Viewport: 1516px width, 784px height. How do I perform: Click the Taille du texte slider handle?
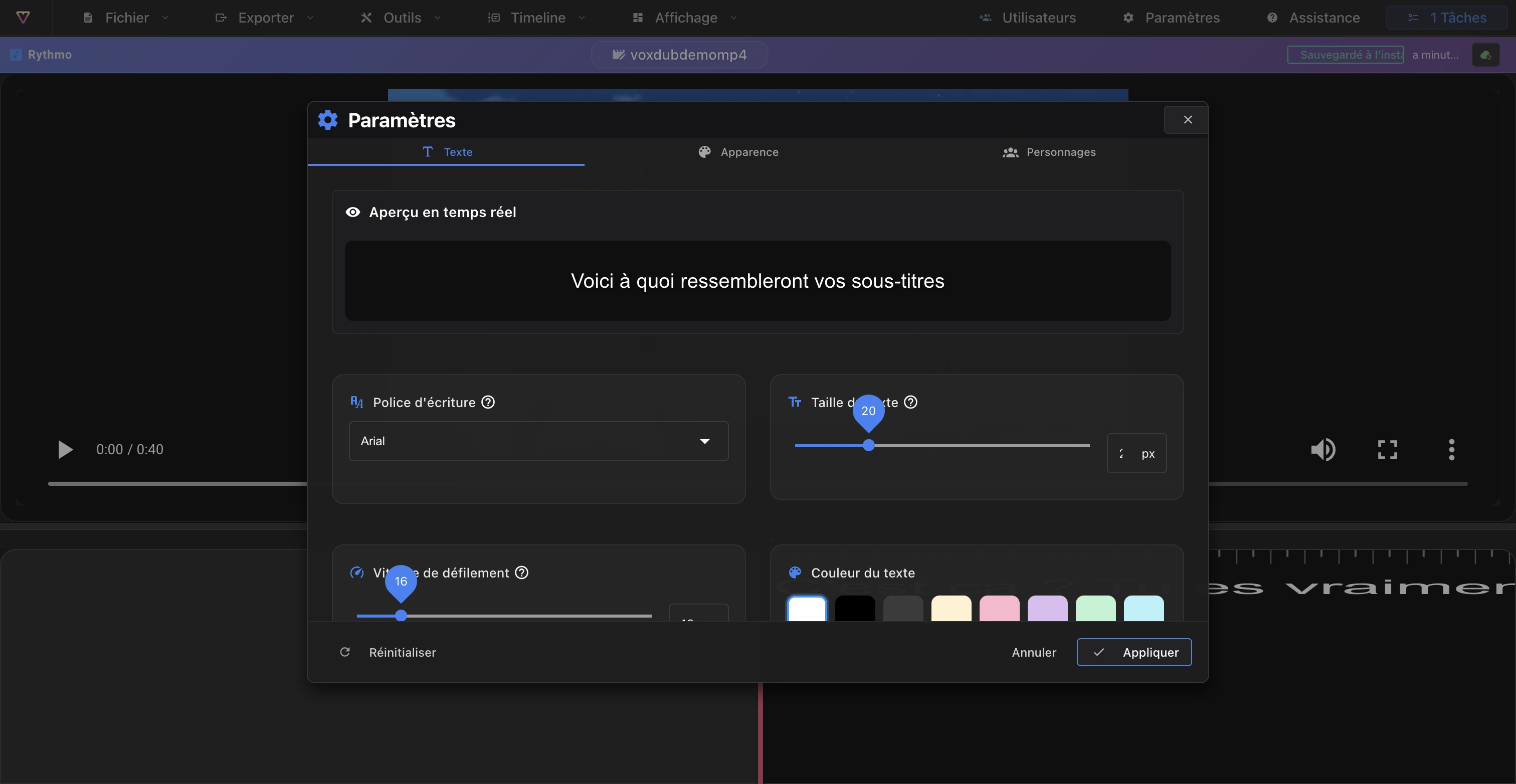coord(869,446)
